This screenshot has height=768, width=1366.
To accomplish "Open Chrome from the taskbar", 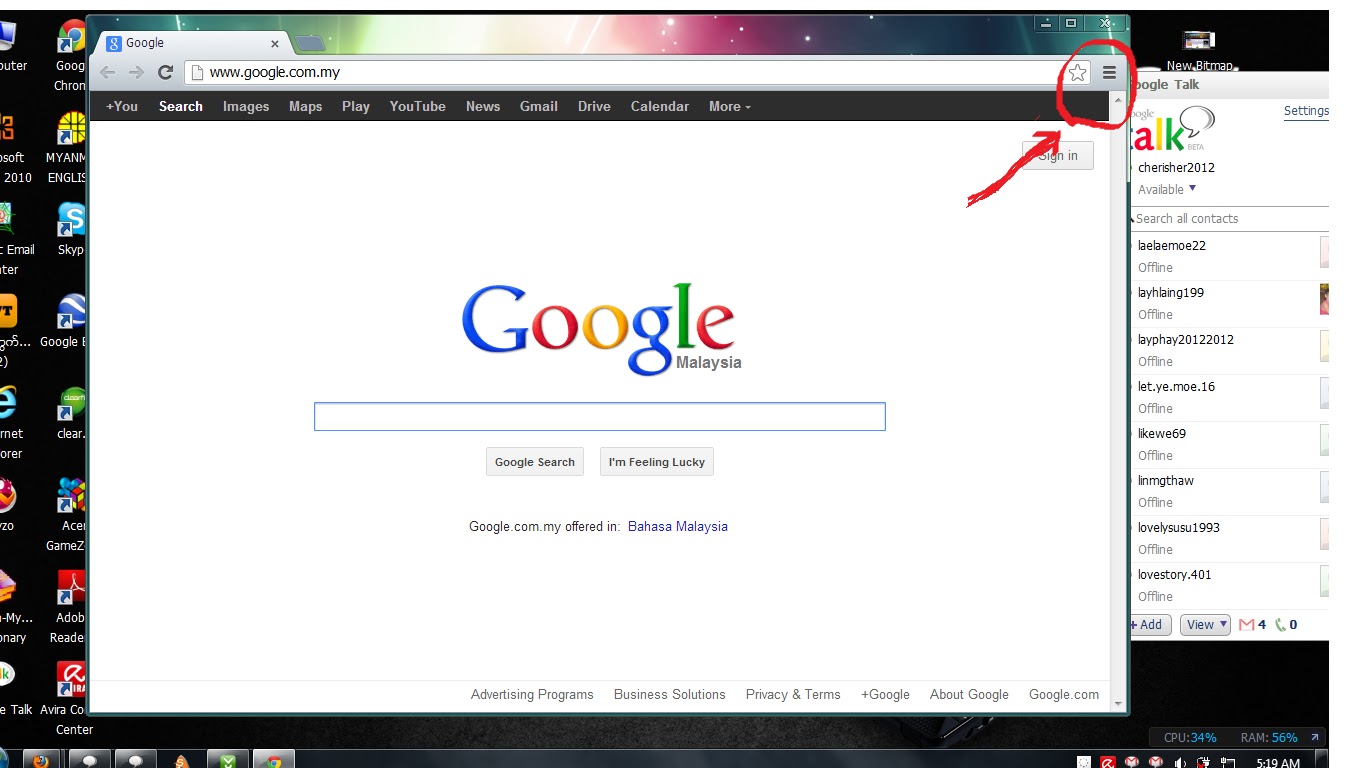I will pyautogui.click(x=276, y=758).
